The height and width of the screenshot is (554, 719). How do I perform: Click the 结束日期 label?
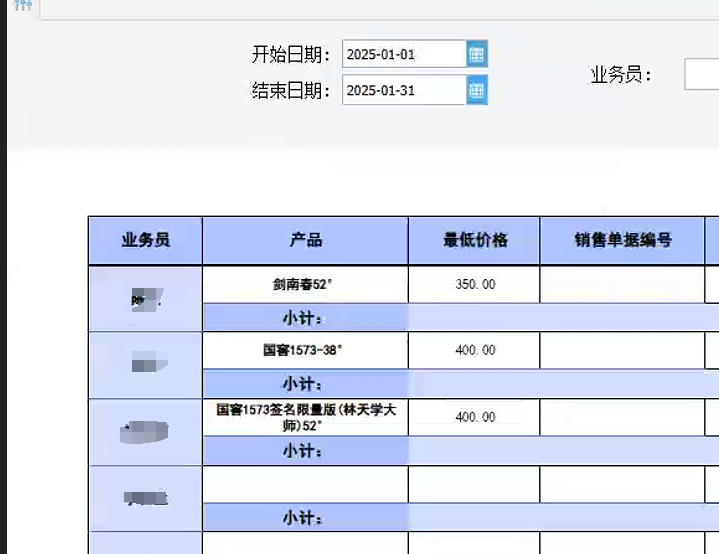(x=291, y=90)
